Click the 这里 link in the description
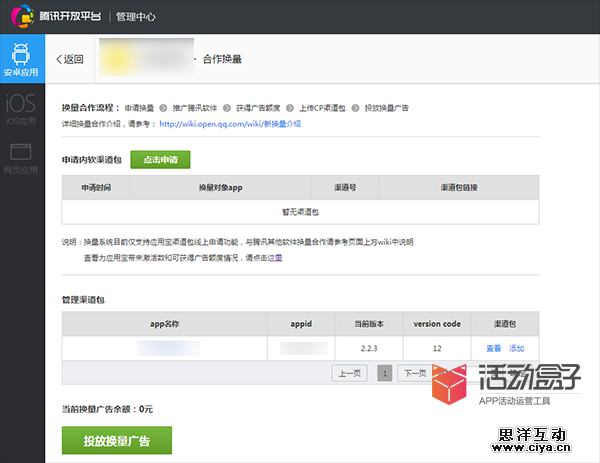Screen dimensions: 600x463 [x=274, y=257]
